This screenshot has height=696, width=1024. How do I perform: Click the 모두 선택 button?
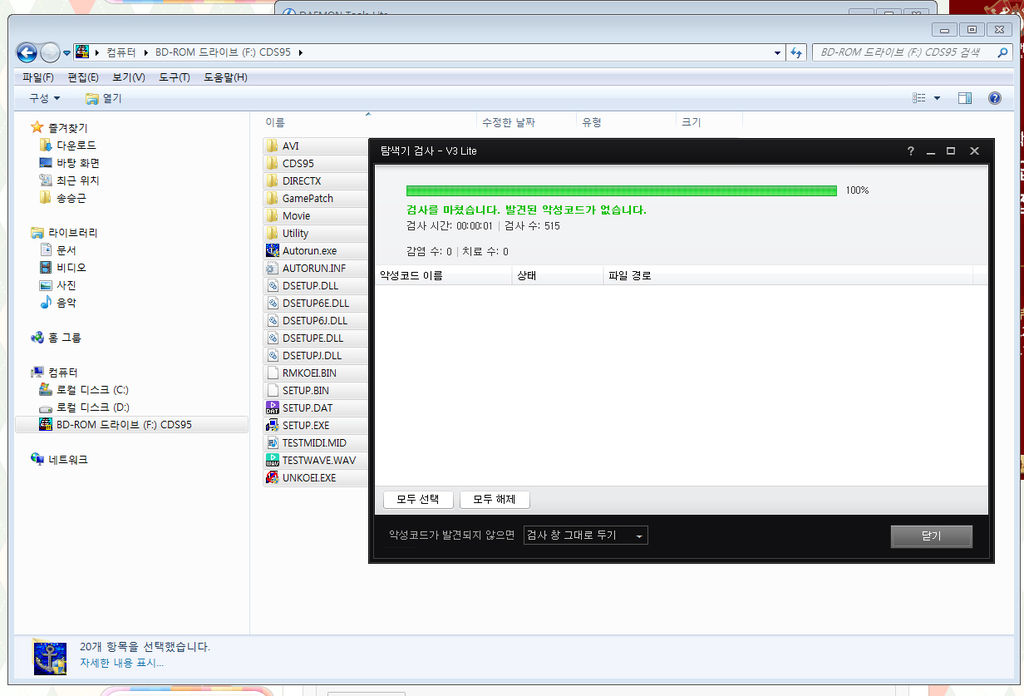pyautogui.click(x=418, y=499)
